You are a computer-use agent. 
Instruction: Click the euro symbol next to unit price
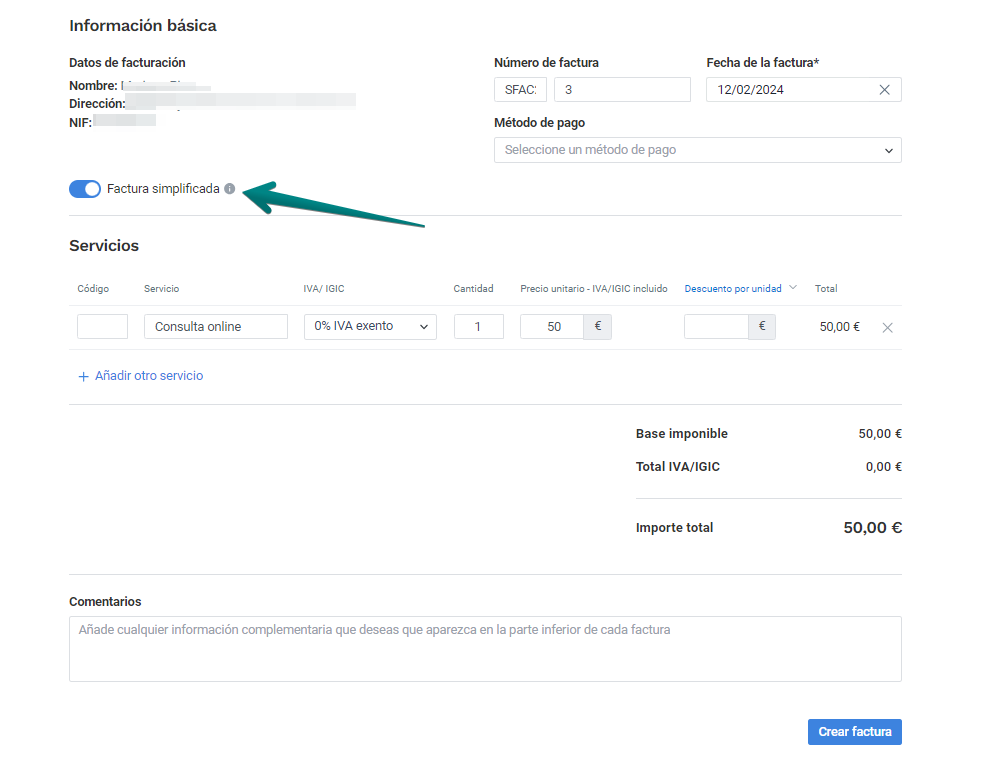[597, 327]
